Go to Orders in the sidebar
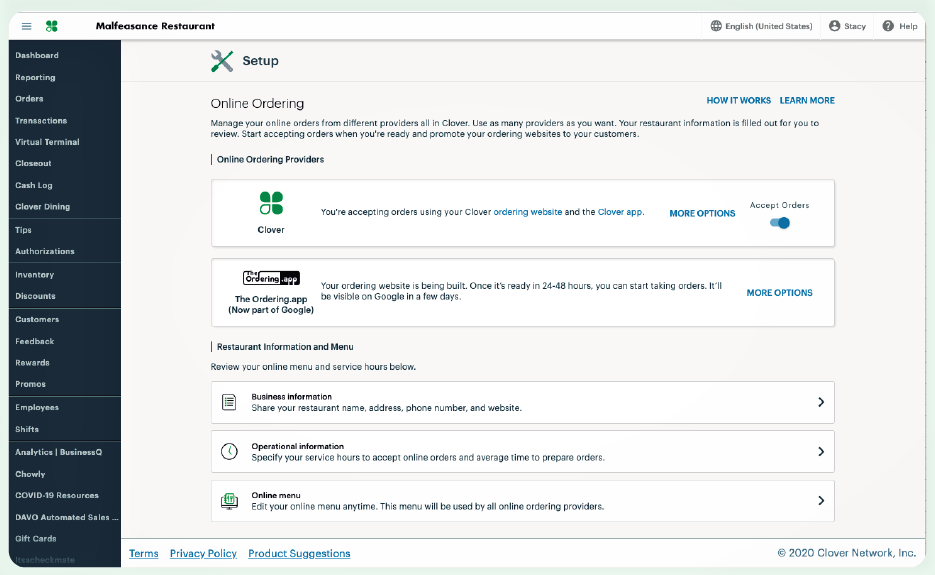 coord(29,99)
